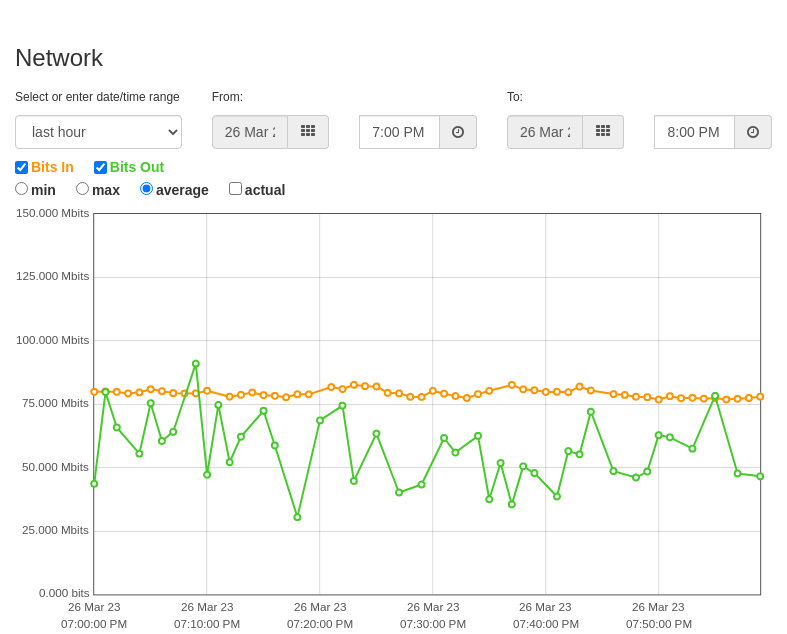The image size is (787, 634).
Task: Click the To date field
Action: pyautogui.click(x=545, y=132)
